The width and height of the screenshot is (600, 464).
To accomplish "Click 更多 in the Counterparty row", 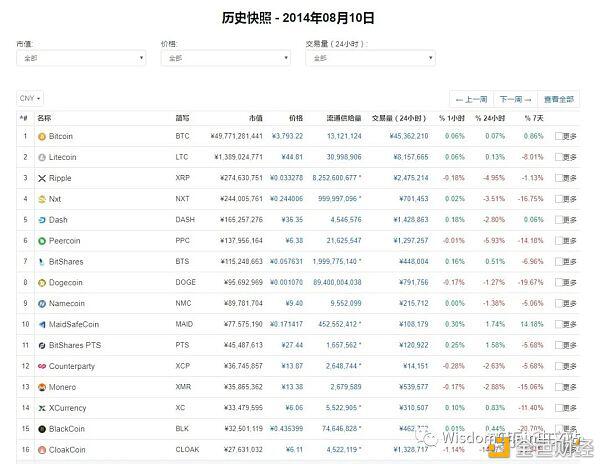I will coord(569,366).
